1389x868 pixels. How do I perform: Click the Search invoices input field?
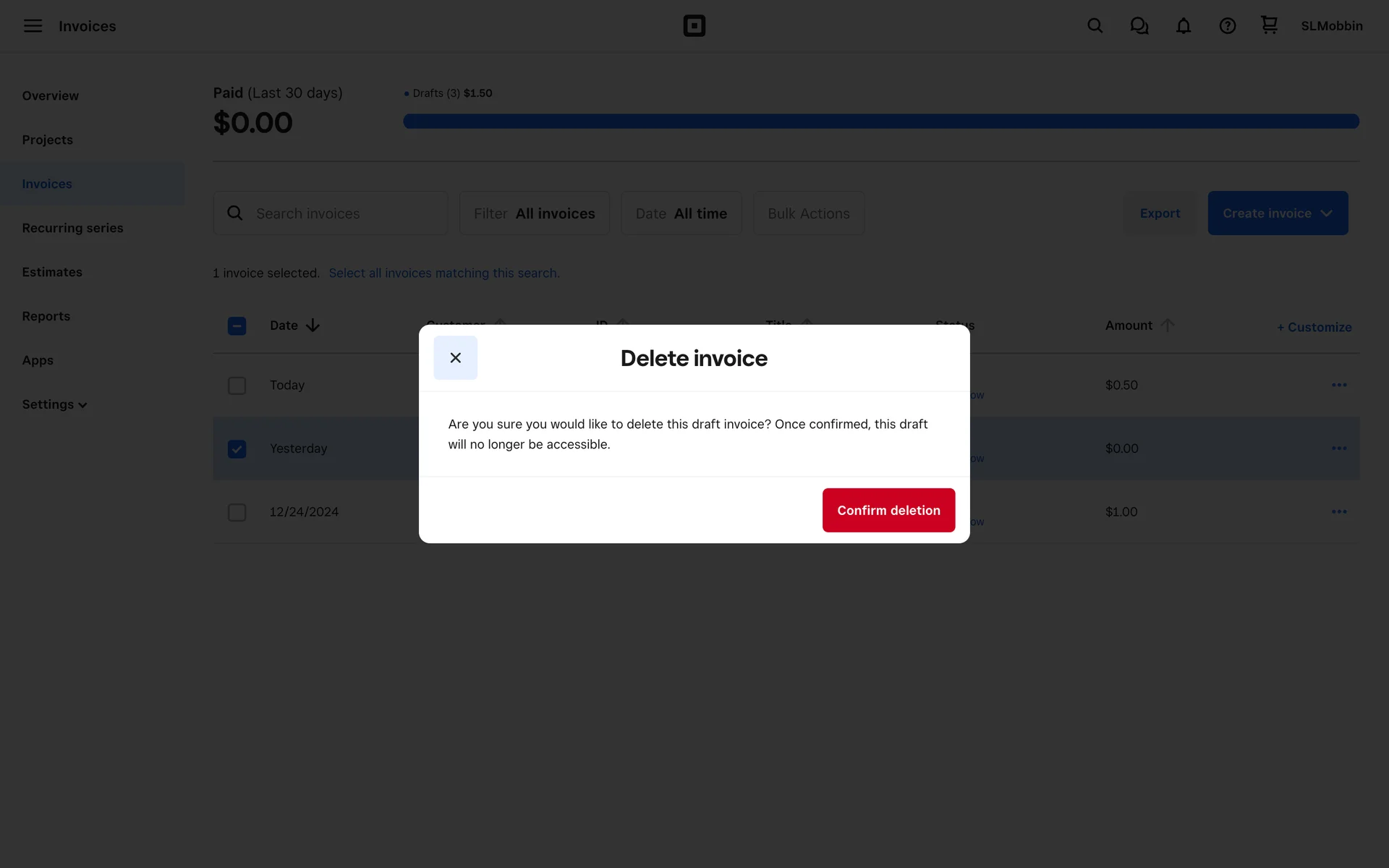tap(340, 213)
